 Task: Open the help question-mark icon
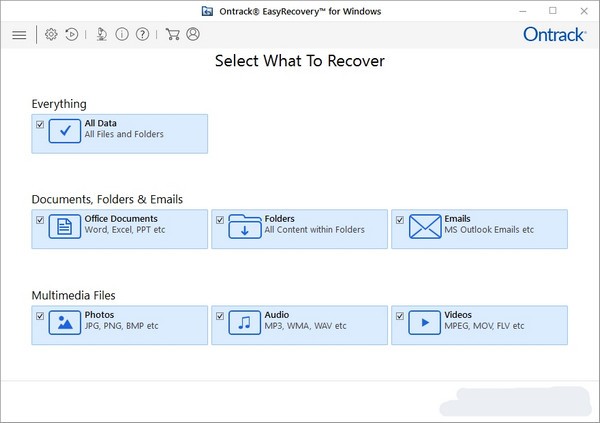(x=142, y=34)
